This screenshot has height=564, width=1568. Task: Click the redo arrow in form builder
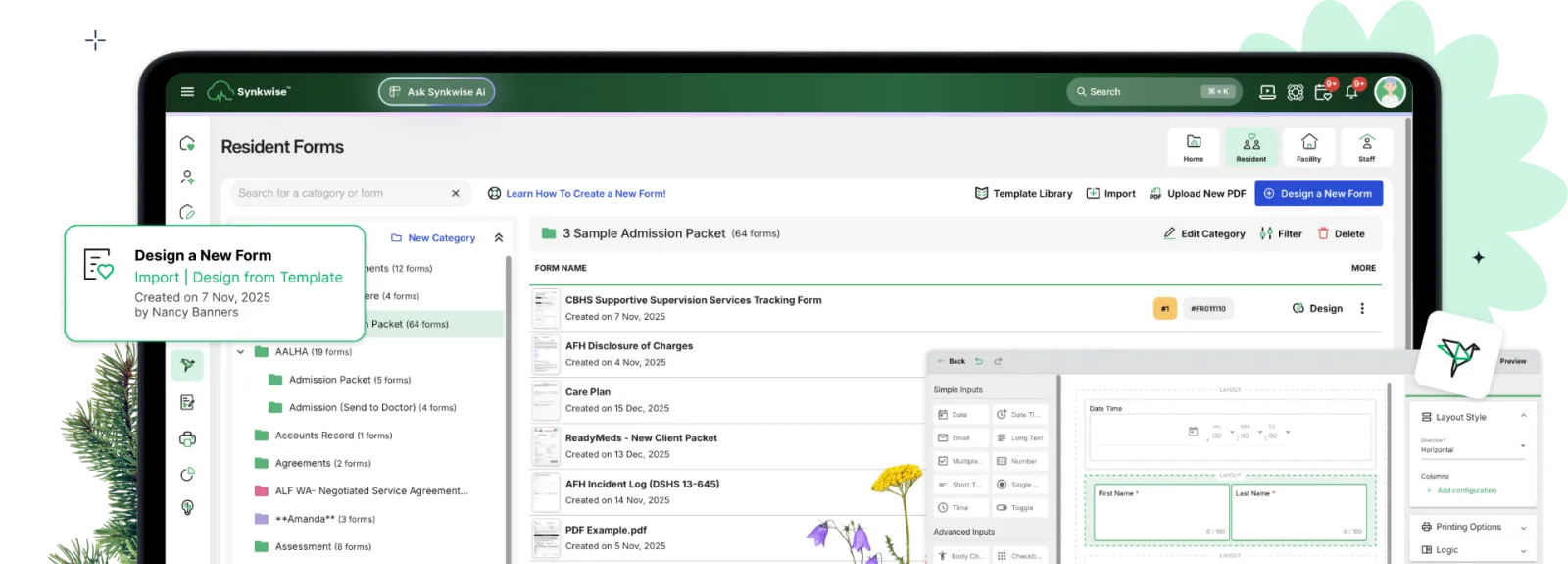998,361
